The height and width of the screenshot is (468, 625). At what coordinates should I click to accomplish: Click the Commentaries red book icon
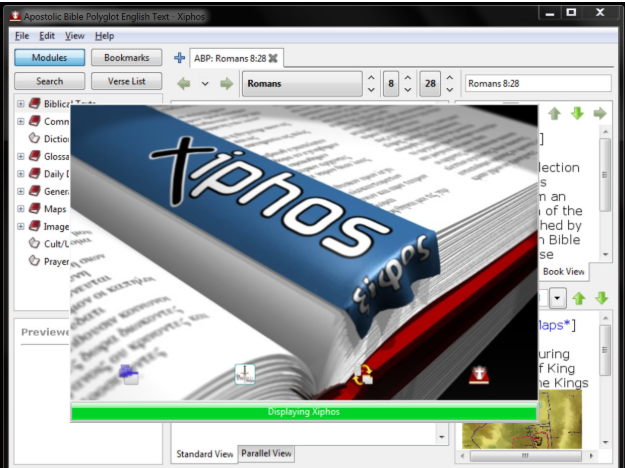point(35,121)
